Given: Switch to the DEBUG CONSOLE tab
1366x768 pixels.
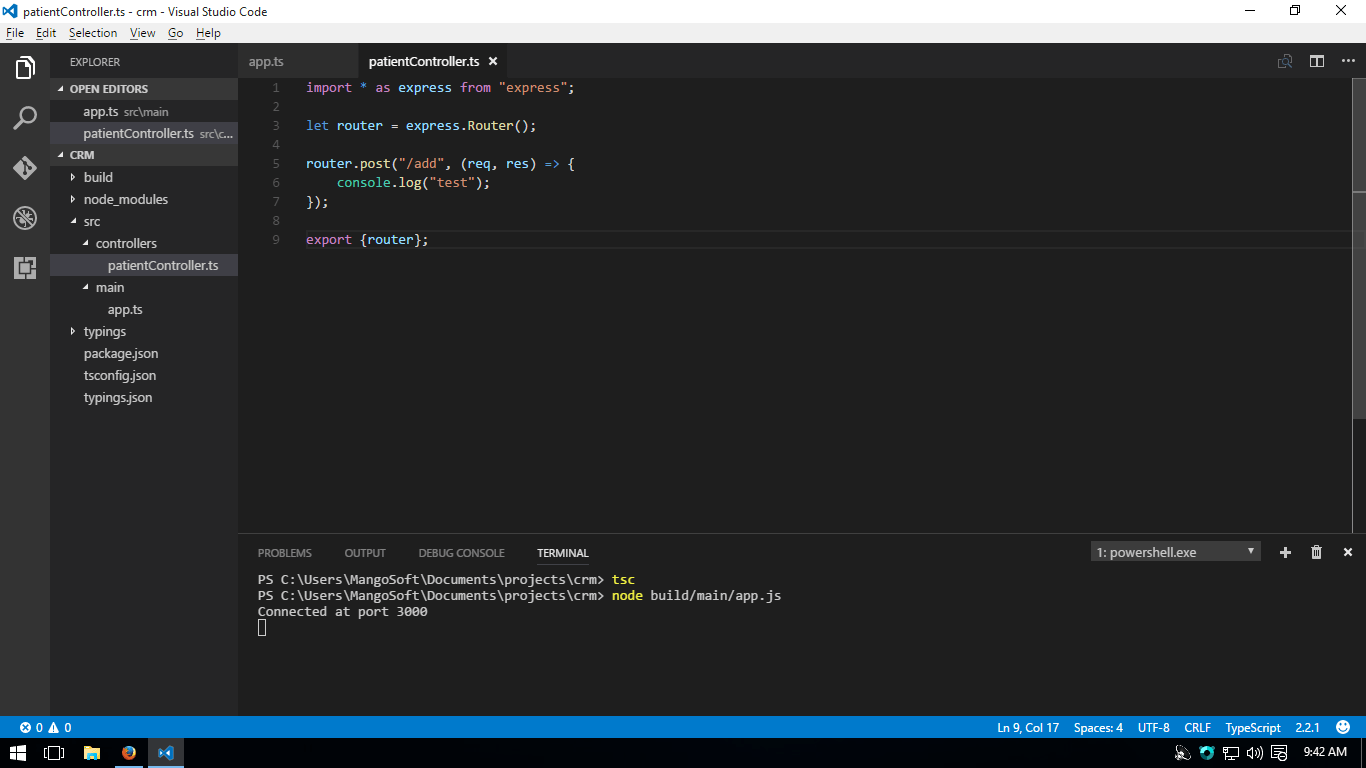Looking at the screenshot, I should coord(461,553).
